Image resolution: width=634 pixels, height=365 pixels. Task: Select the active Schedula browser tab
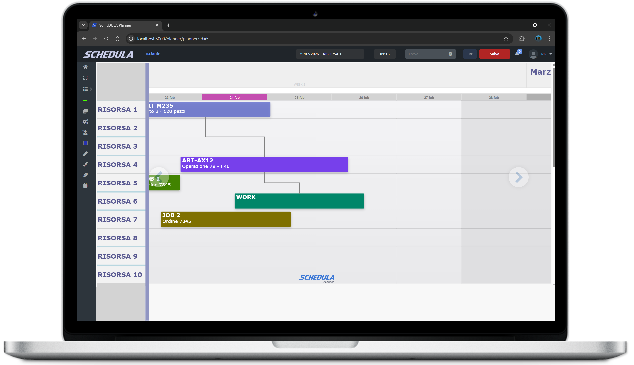[x=125, y=25]
